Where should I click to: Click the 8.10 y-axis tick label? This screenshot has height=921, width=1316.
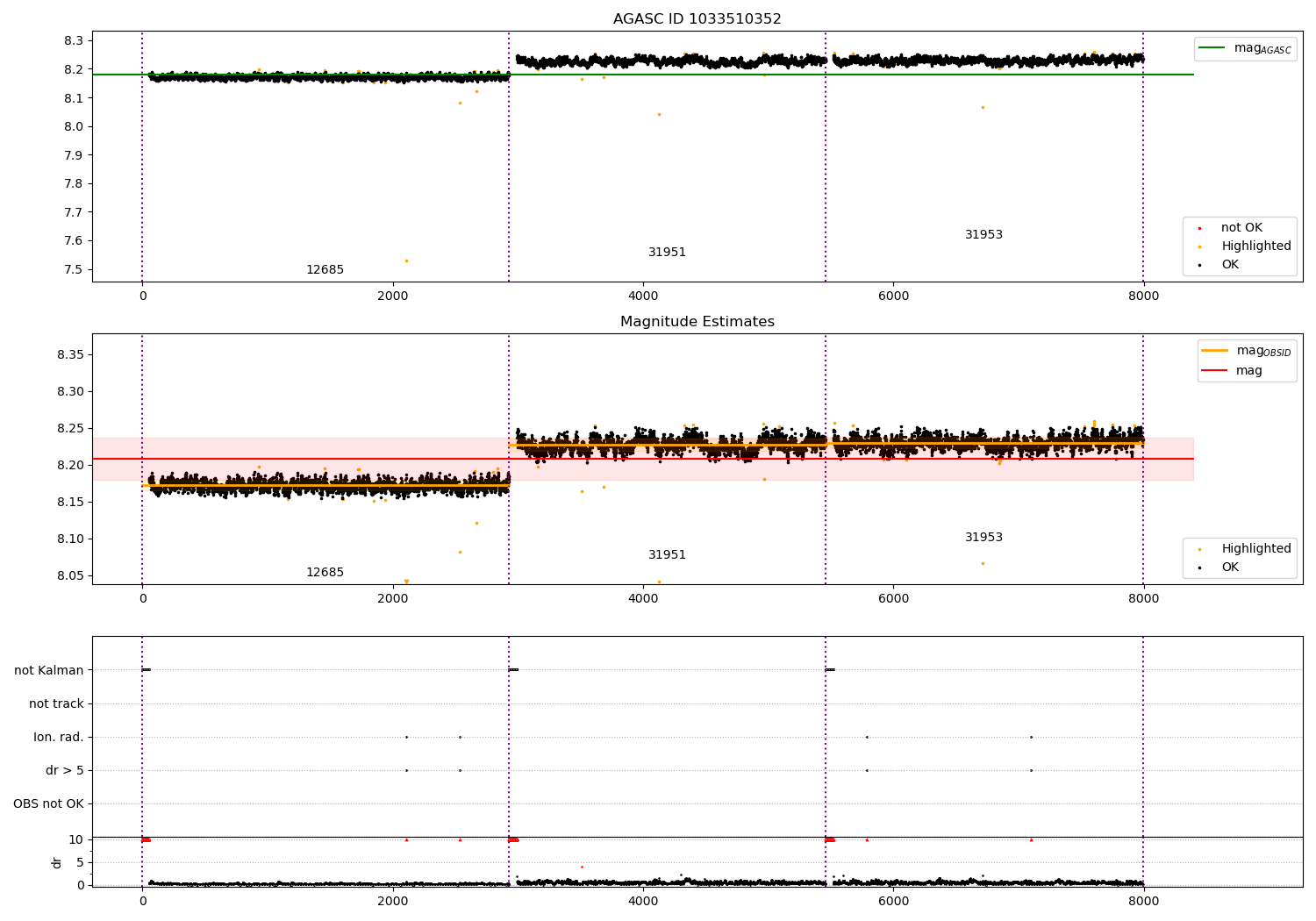tap(71, 539)
